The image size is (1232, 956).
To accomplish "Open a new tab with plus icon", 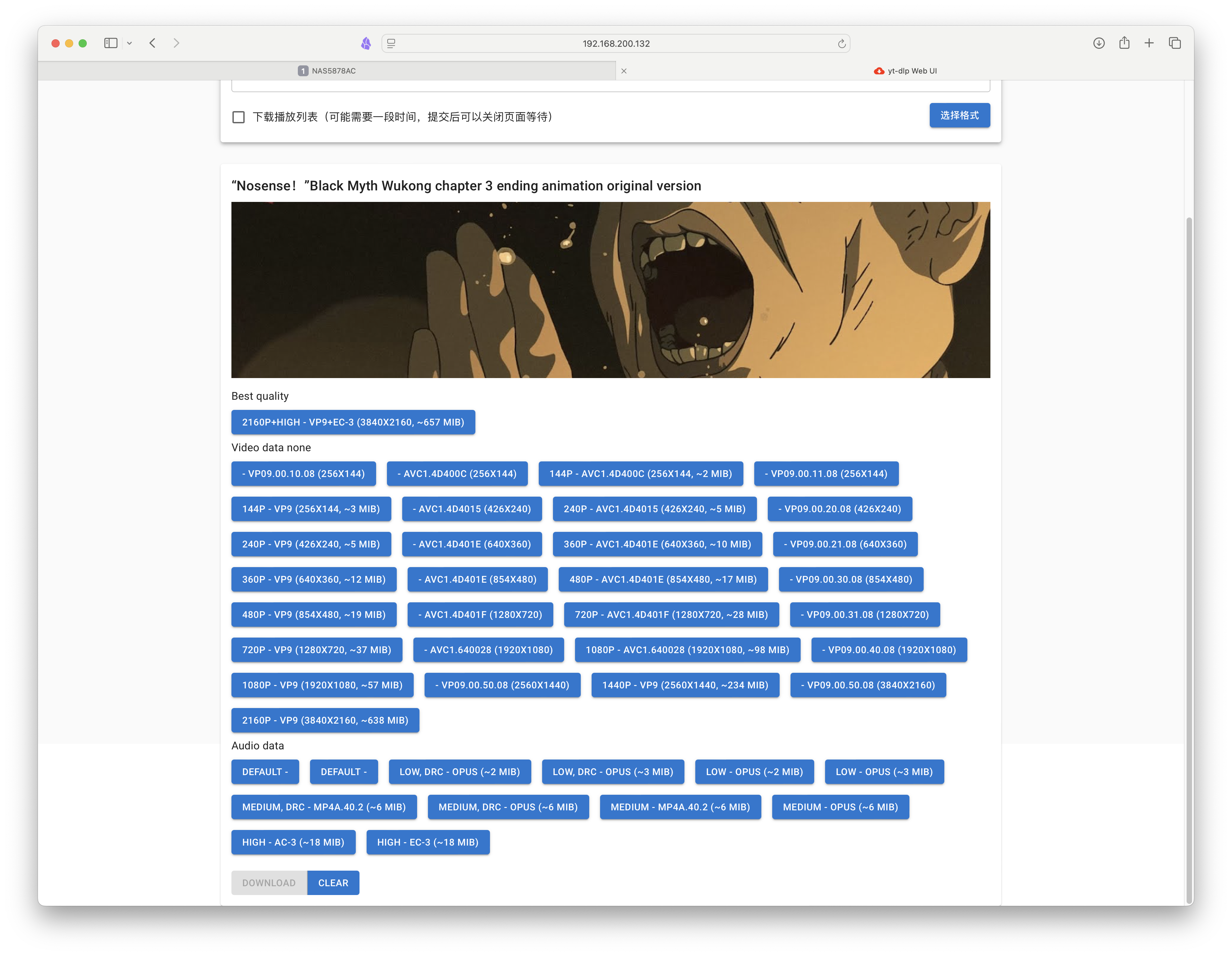I will [x=1149, y=43].
